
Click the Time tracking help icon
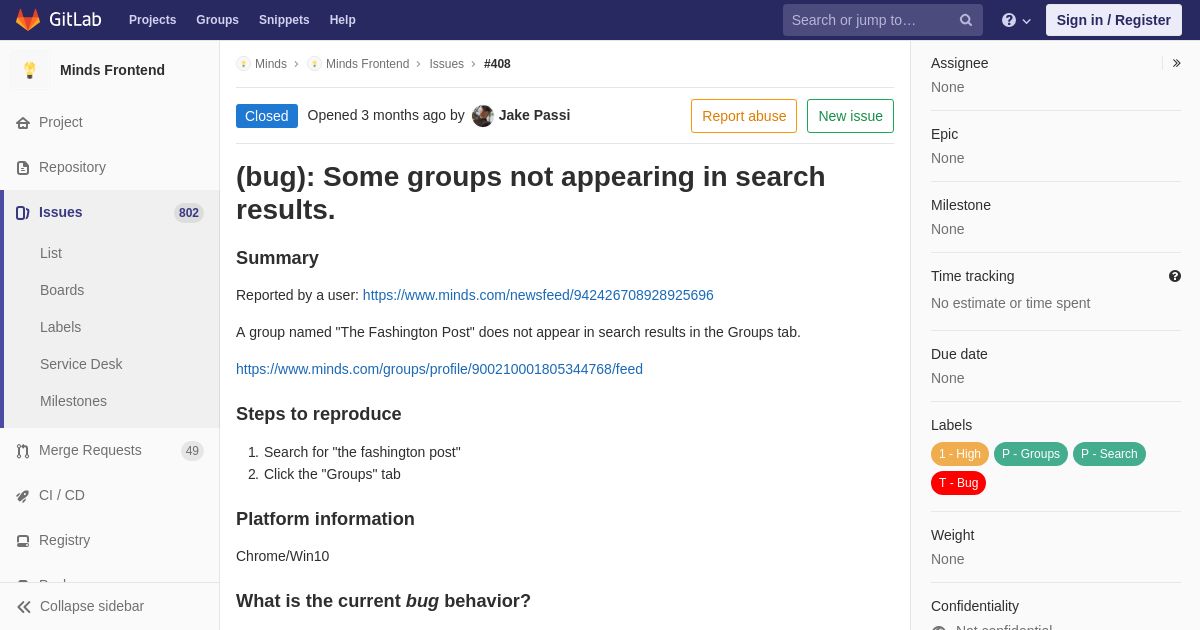coord(1175,276)
